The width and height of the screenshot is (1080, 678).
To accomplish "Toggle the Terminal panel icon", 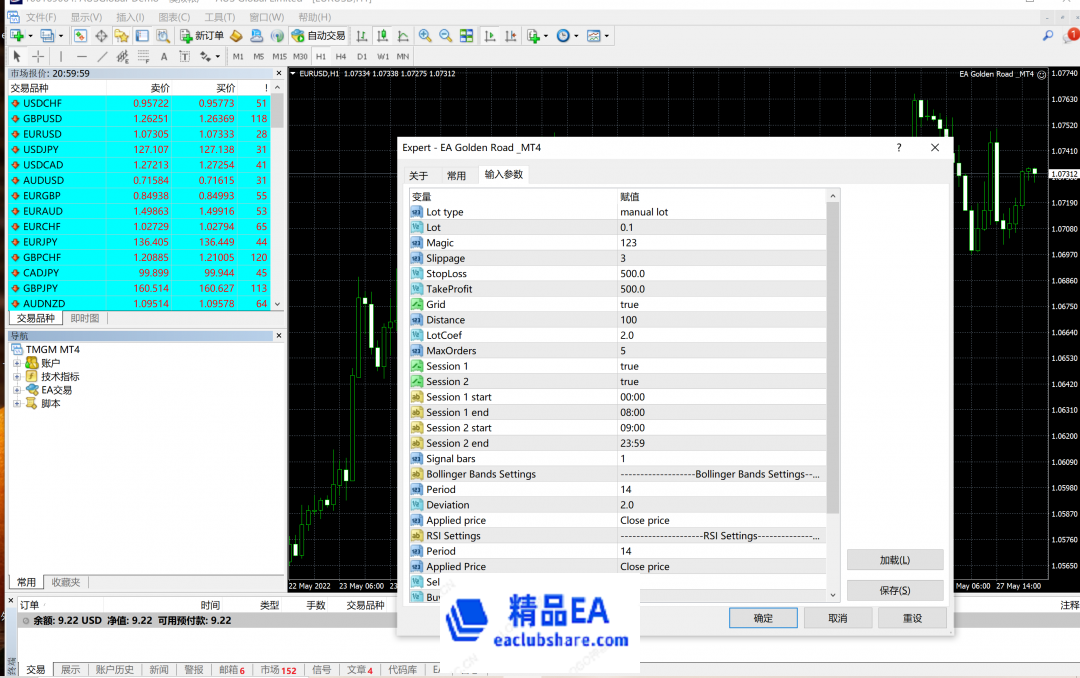I will (x=143, y=36).
